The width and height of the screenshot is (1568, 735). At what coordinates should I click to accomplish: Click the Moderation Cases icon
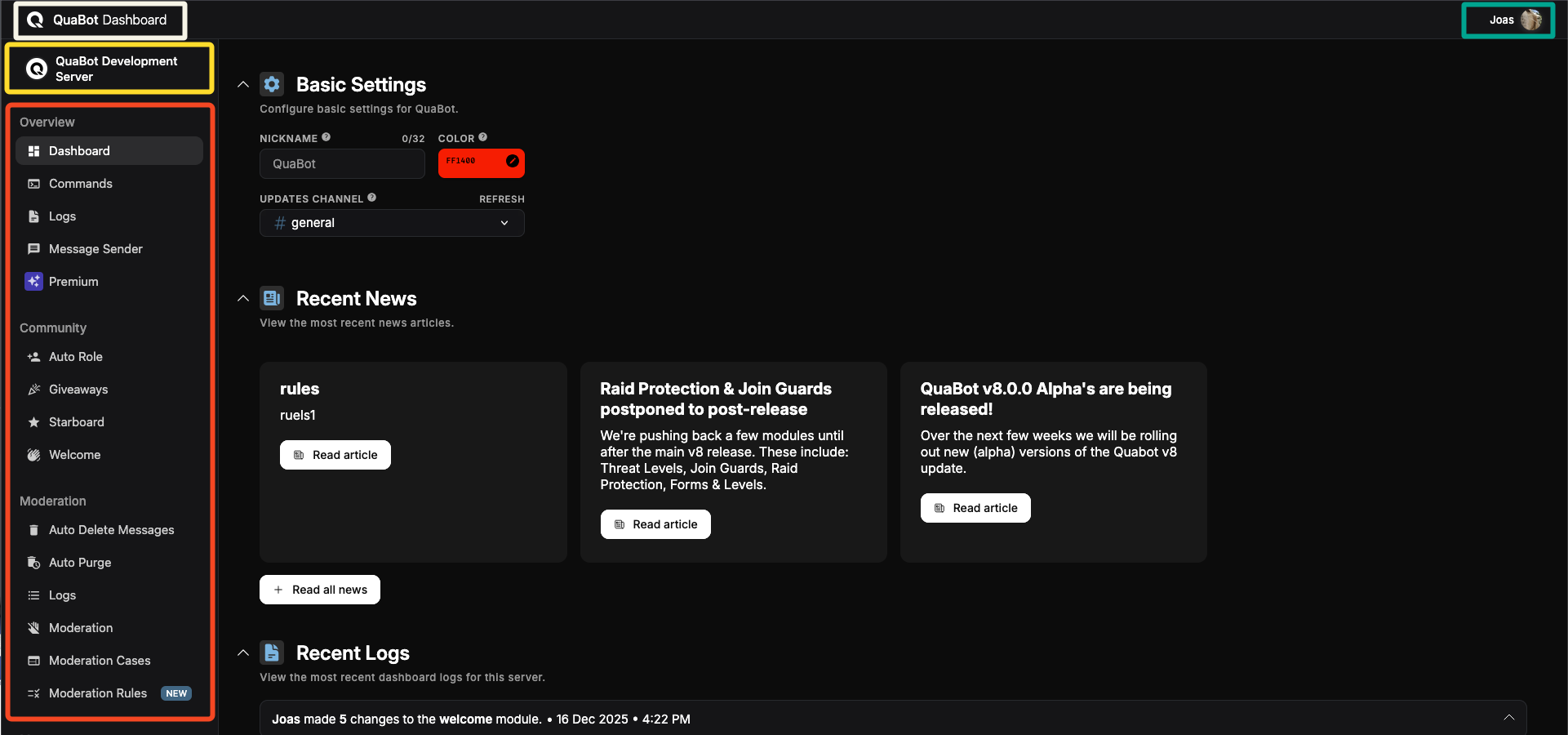pyautogui.click(x=33, y=661)
